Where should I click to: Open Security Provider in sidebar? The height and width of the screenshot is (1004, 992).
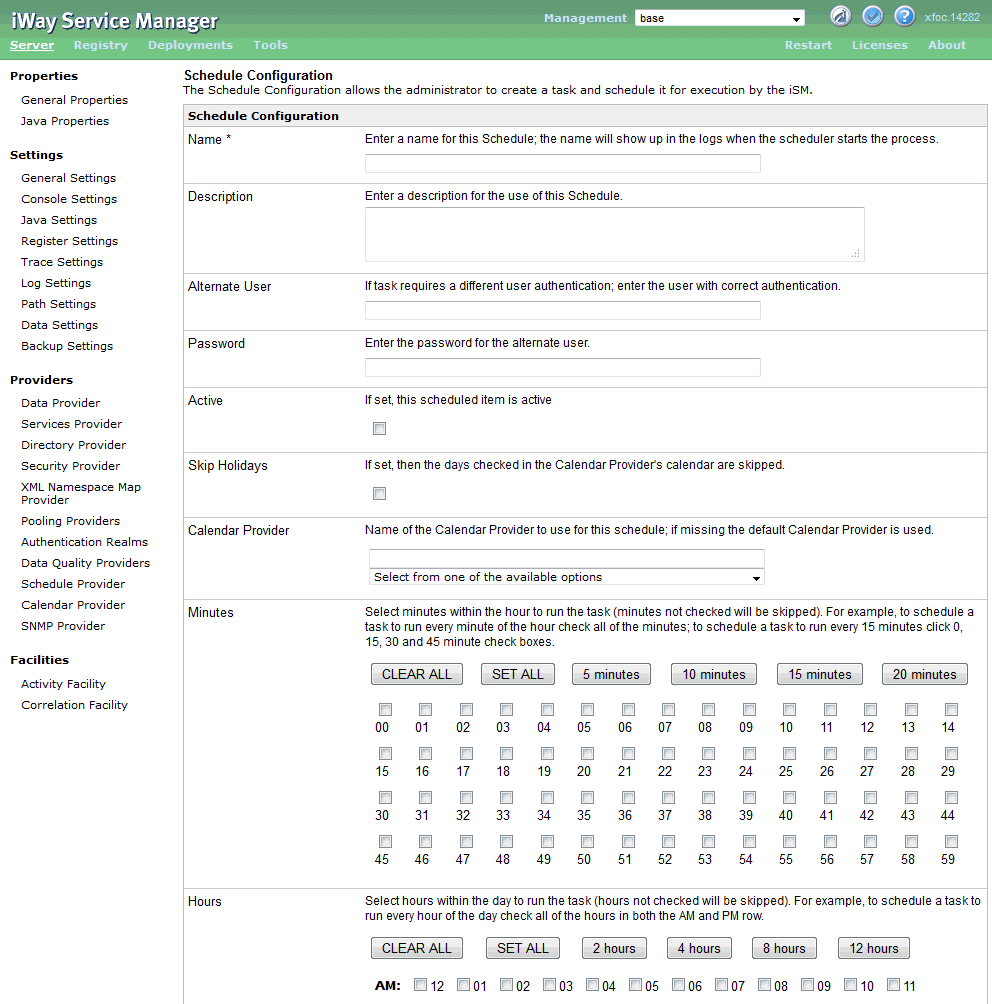[70, 466]
